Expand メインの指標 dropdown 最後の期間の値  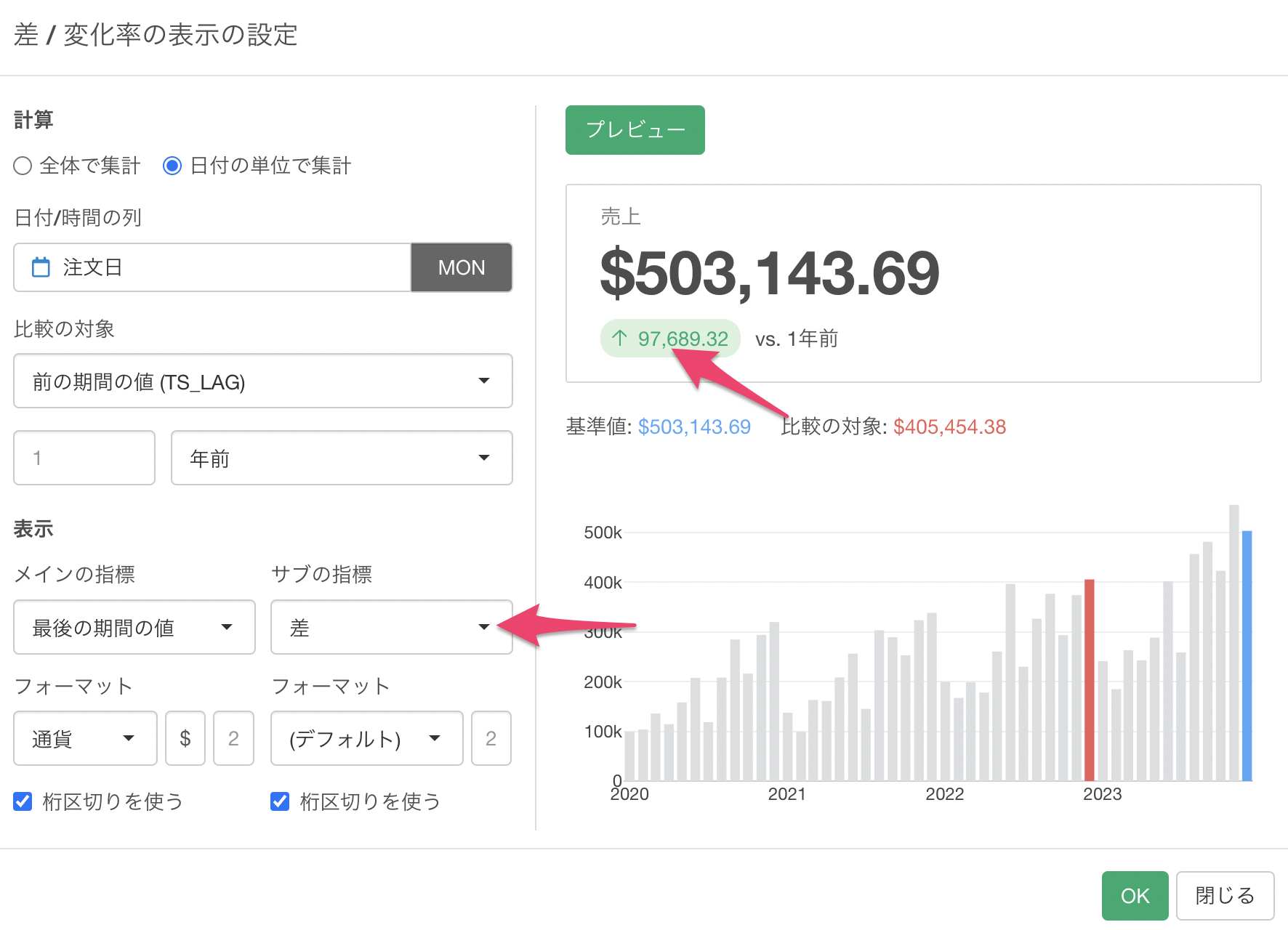(134, 627)
